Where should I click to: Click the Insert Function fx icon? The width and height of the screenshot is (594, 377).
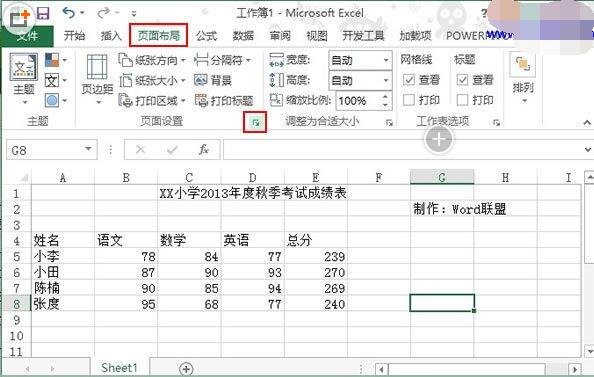pyautogui.click(x=203, y=150)
